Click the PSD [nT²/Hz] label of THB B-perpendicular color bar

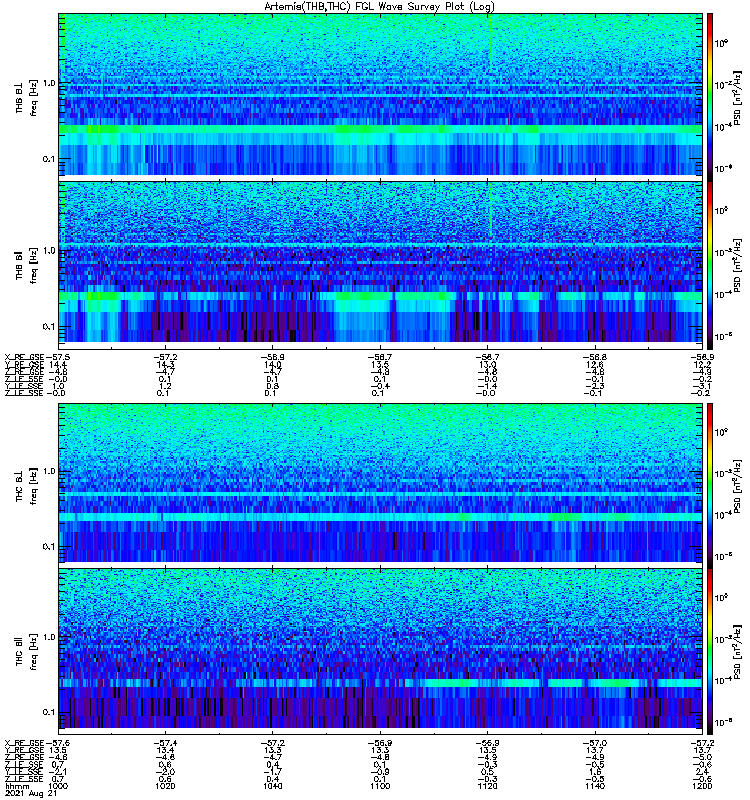coord(738,97)
